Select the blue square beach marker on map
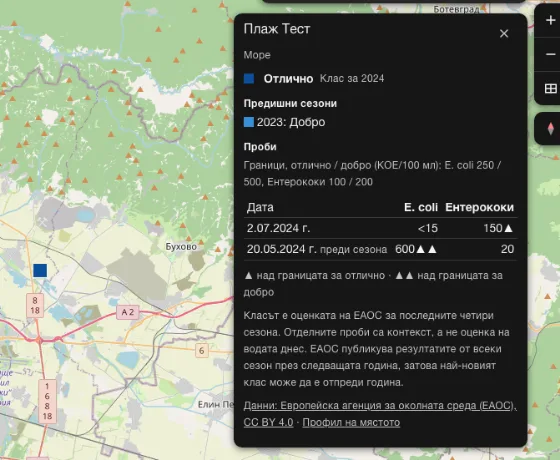Viewport: 560px width, 460px height. pos(40,271)
